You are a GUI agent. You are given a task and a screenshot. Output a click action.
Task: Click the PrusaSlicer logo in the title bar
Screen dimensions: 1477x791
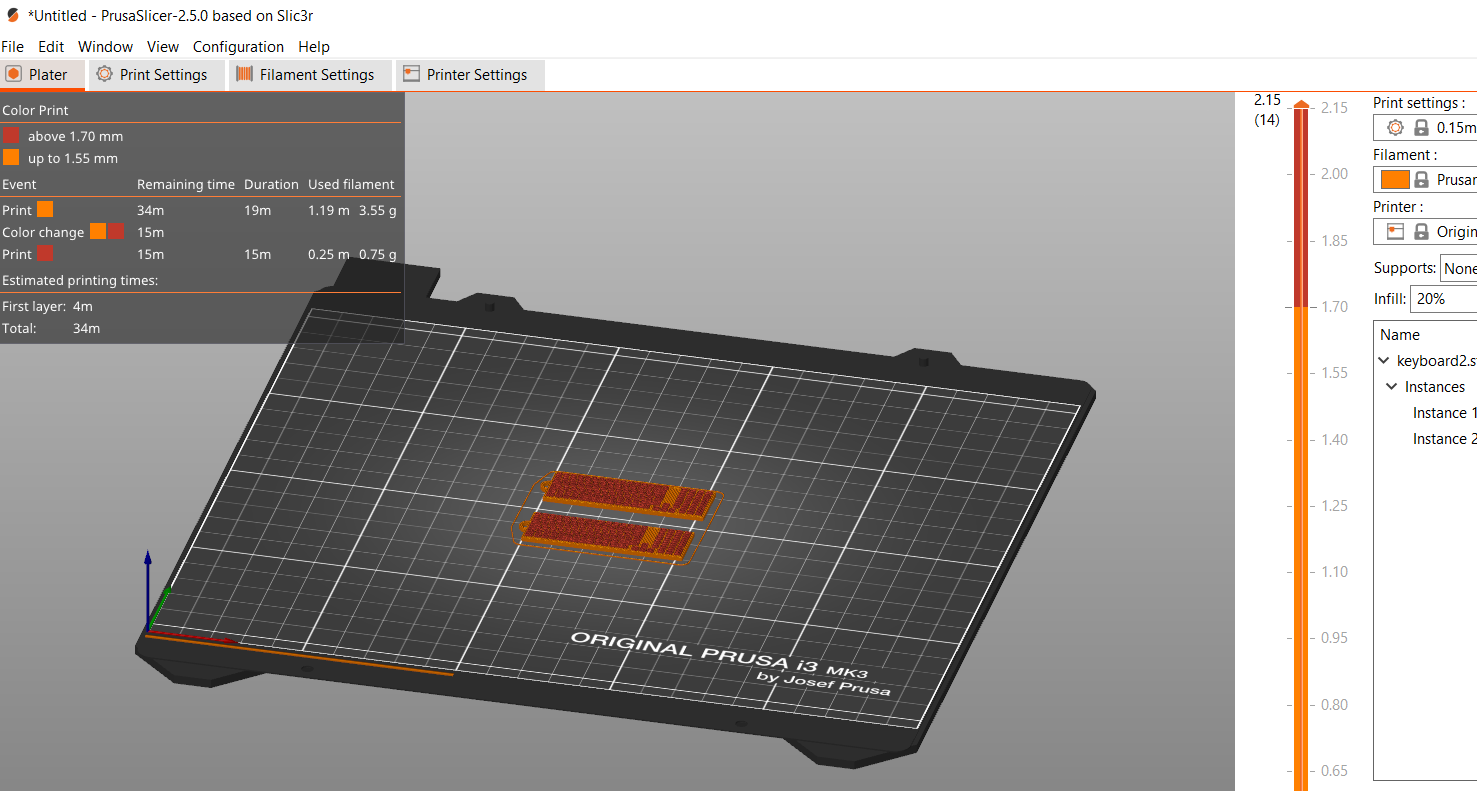[12, 15]
